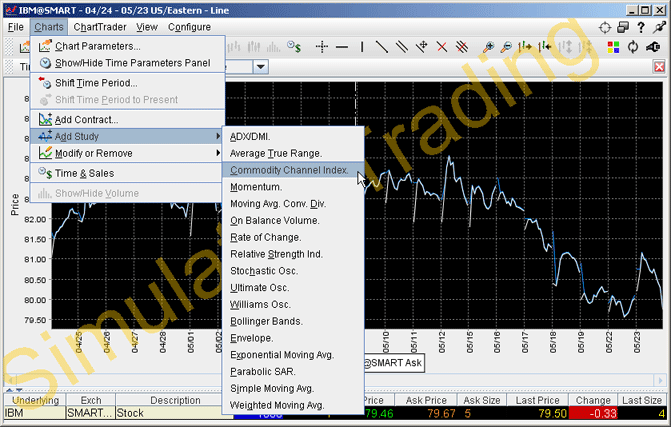Click the red X remove line tool
The image size is (671, 427).
click(442, 47)
